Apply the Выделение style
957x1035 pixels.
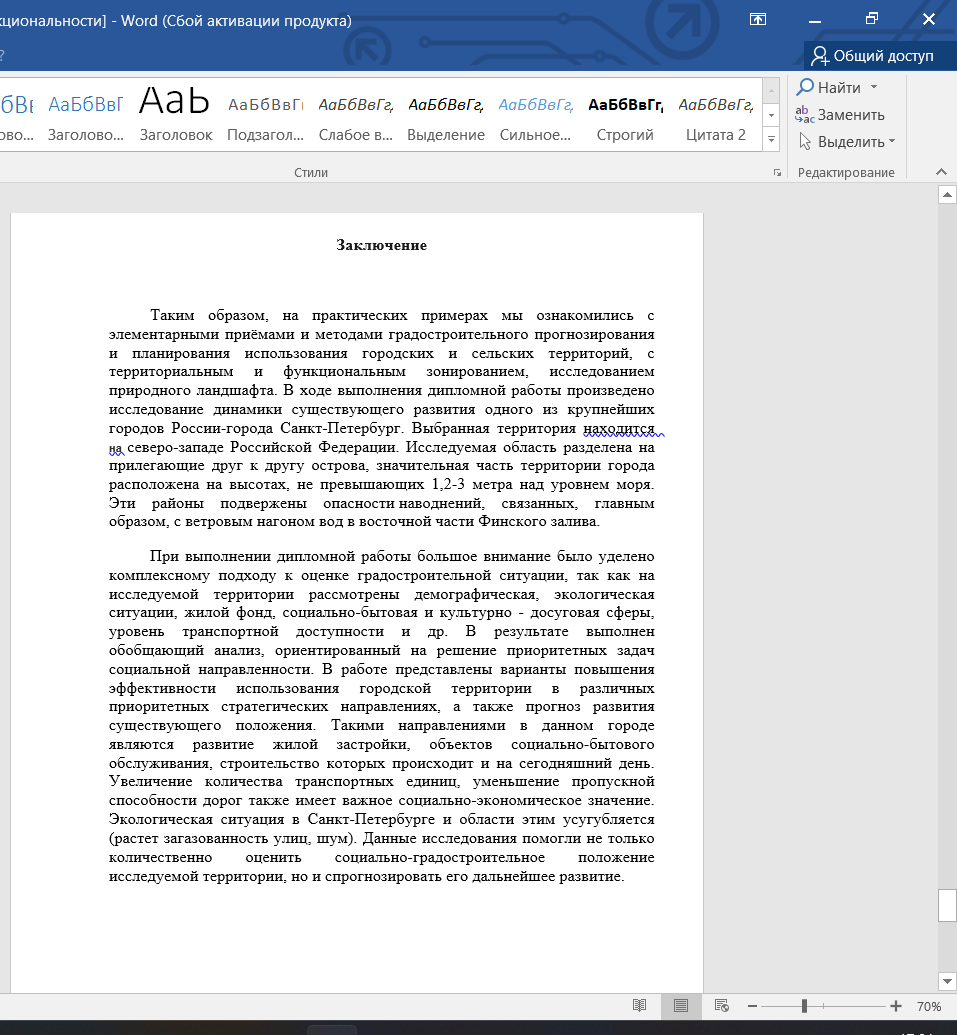tap(445, 116)
